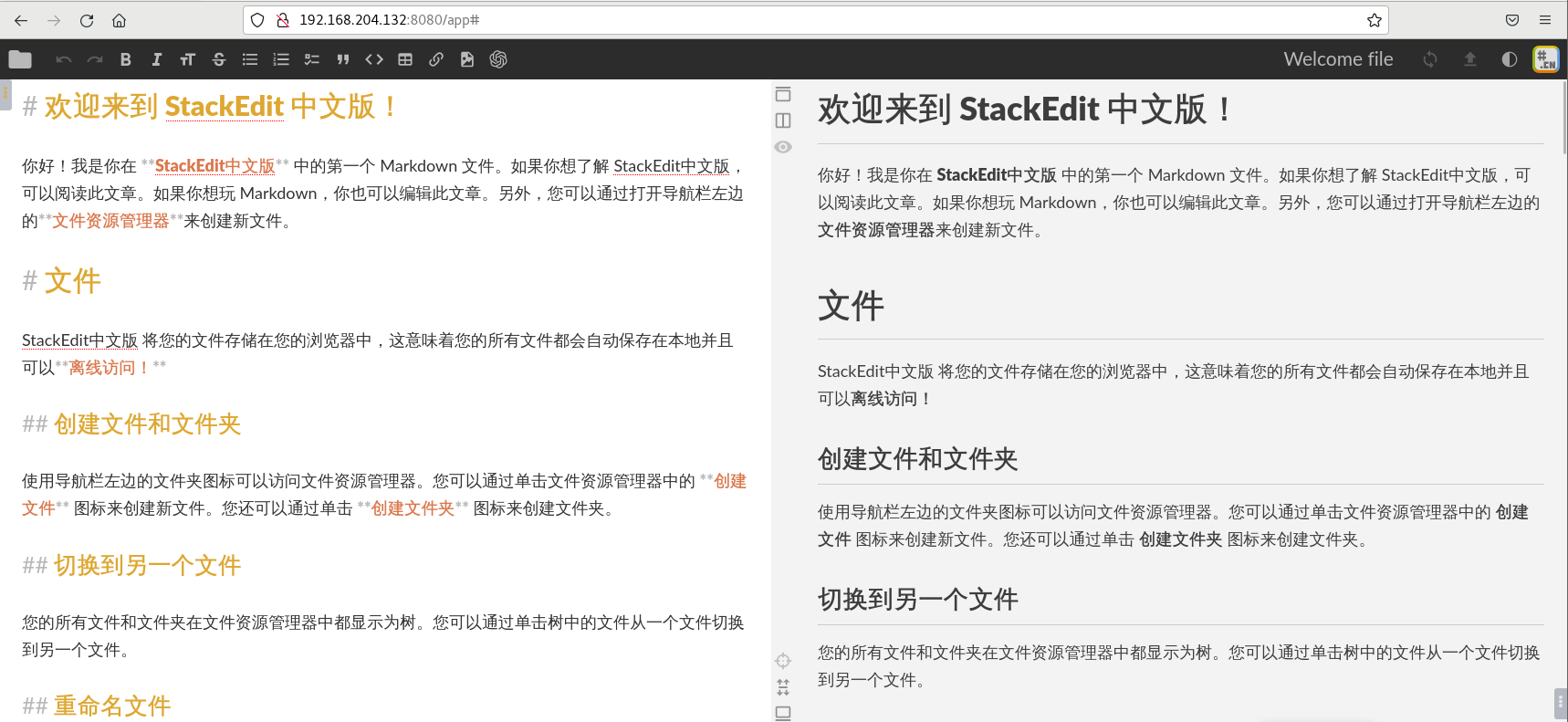
Task: Go forward in browser history
Action: [54, 20]
